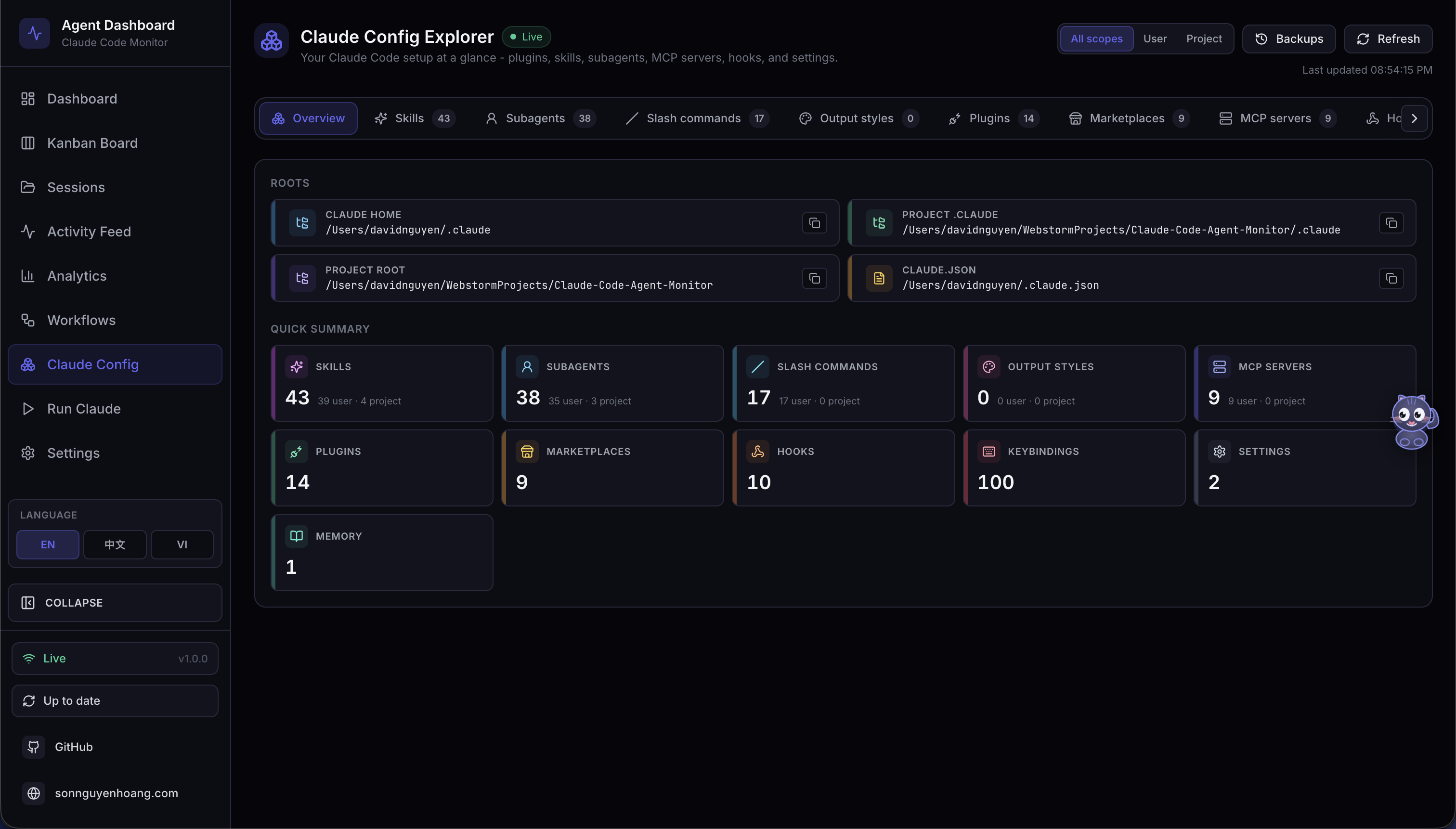
Task: Switch scope filter to User
Action: [x=1155, y=39]
